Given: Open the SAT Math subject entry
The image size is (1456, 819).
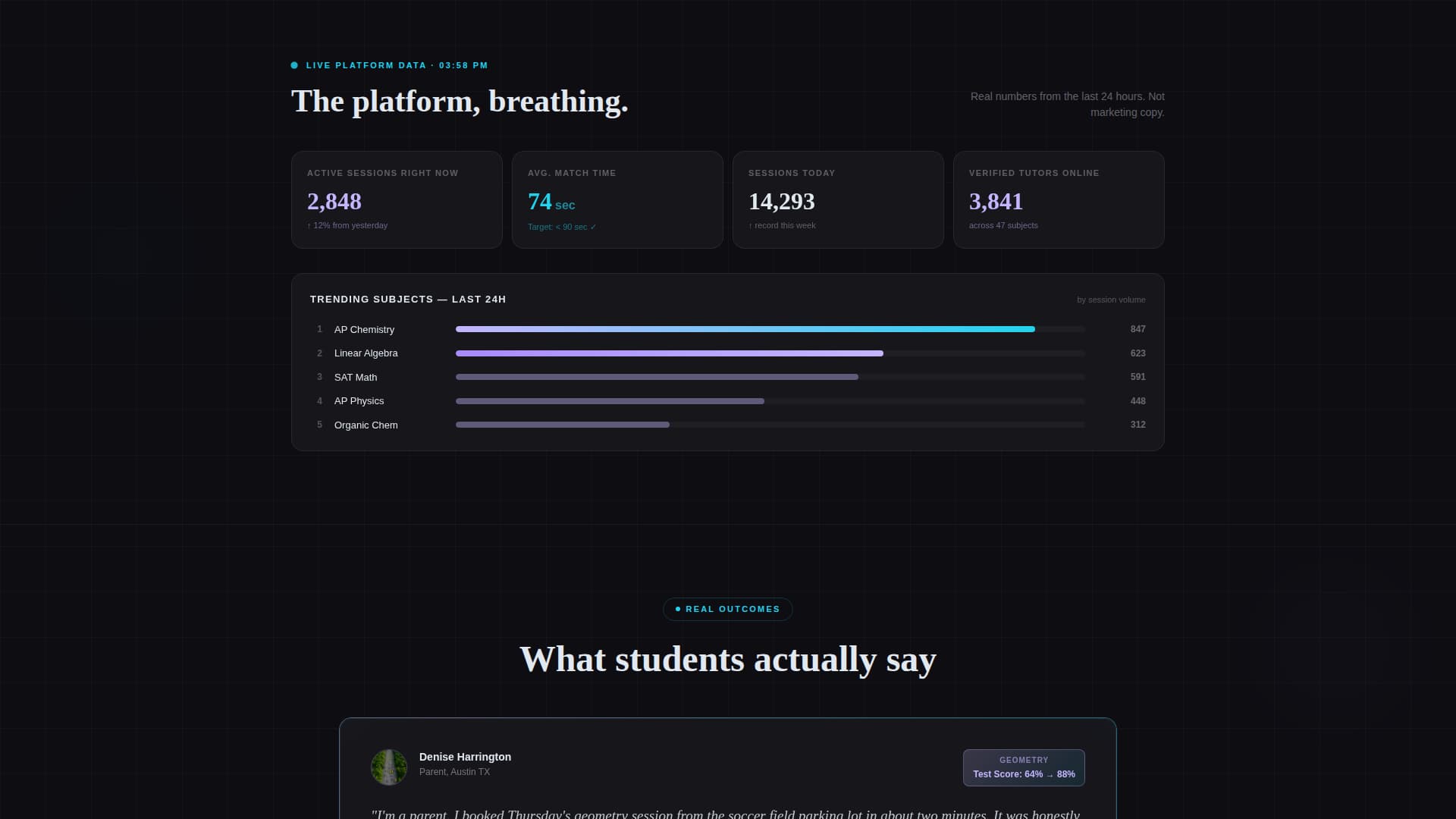Looking at the screenshot, I should click(x=356, y=377).
